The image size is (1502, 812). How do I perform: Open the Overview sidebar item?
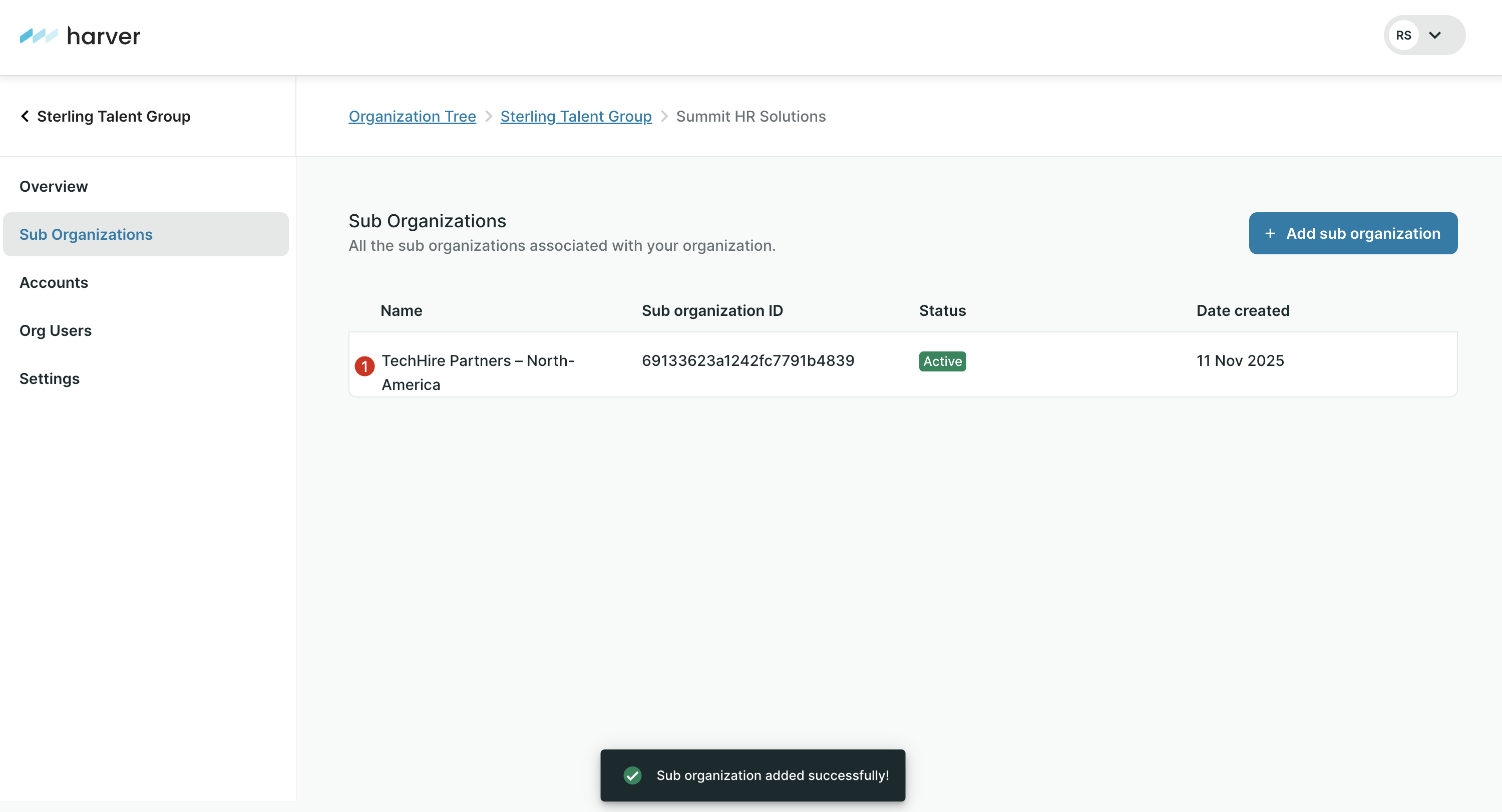point(54,187)
